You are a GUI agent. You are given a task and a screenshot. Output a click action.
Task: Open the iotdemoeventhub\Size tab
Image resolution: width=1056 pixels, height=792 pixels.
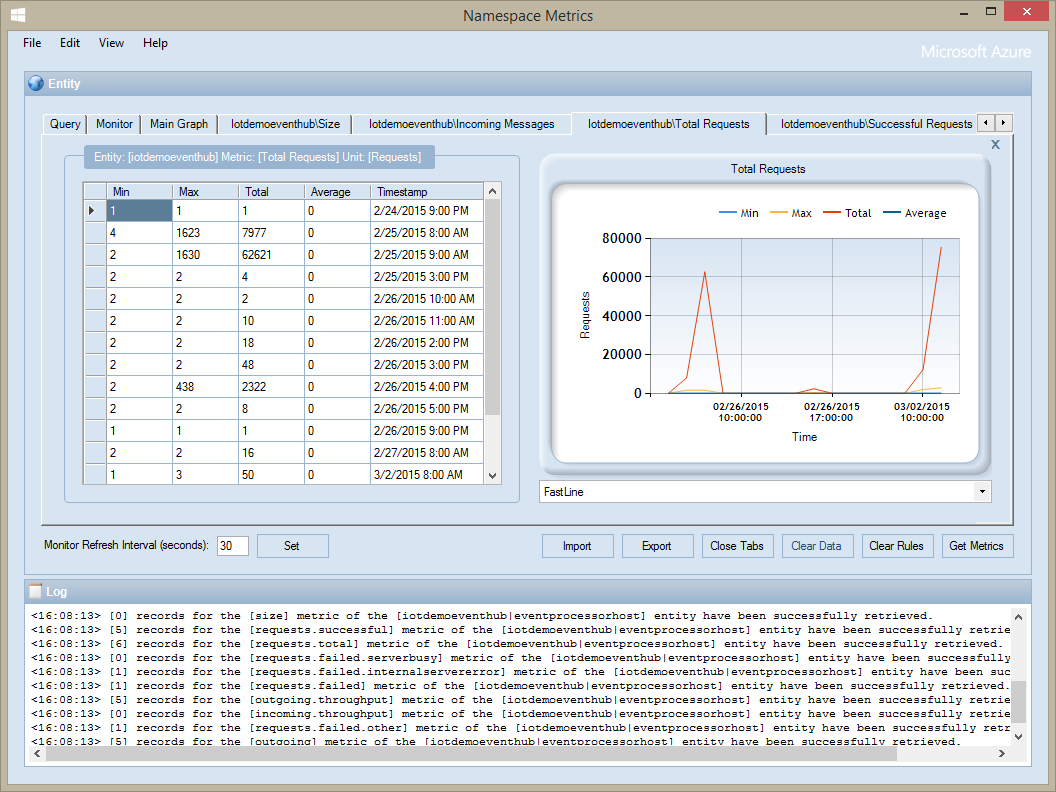coord(286,124)
